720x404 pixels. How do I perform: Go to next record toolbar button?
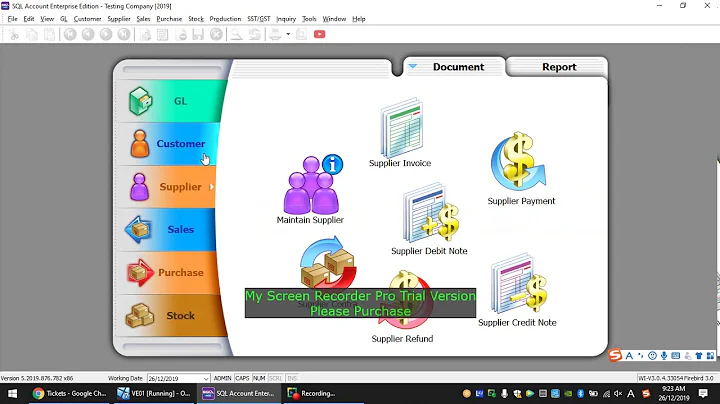pos(106,34)
